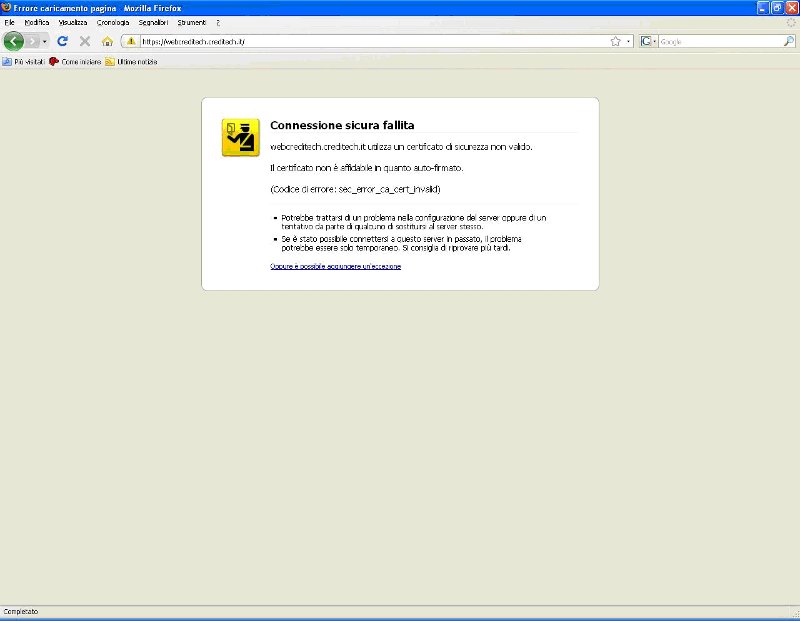
Task: Click the Firefox icon in the title bar
Action: pos(6,7)
